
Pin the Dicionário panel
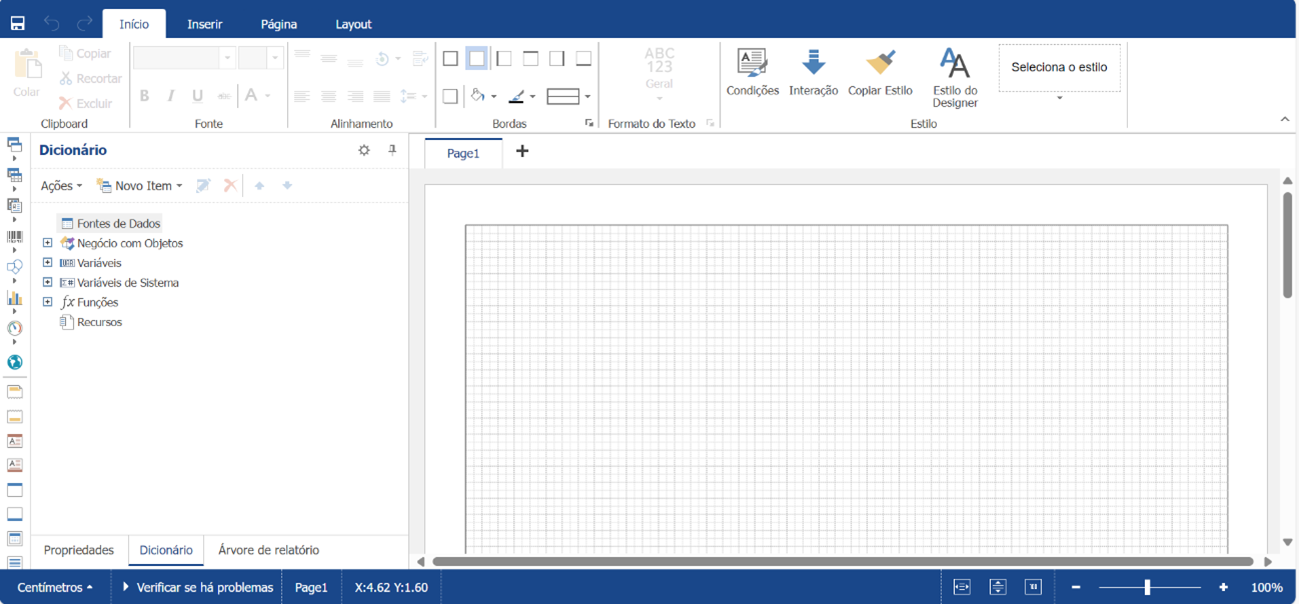tap(392, 150)
